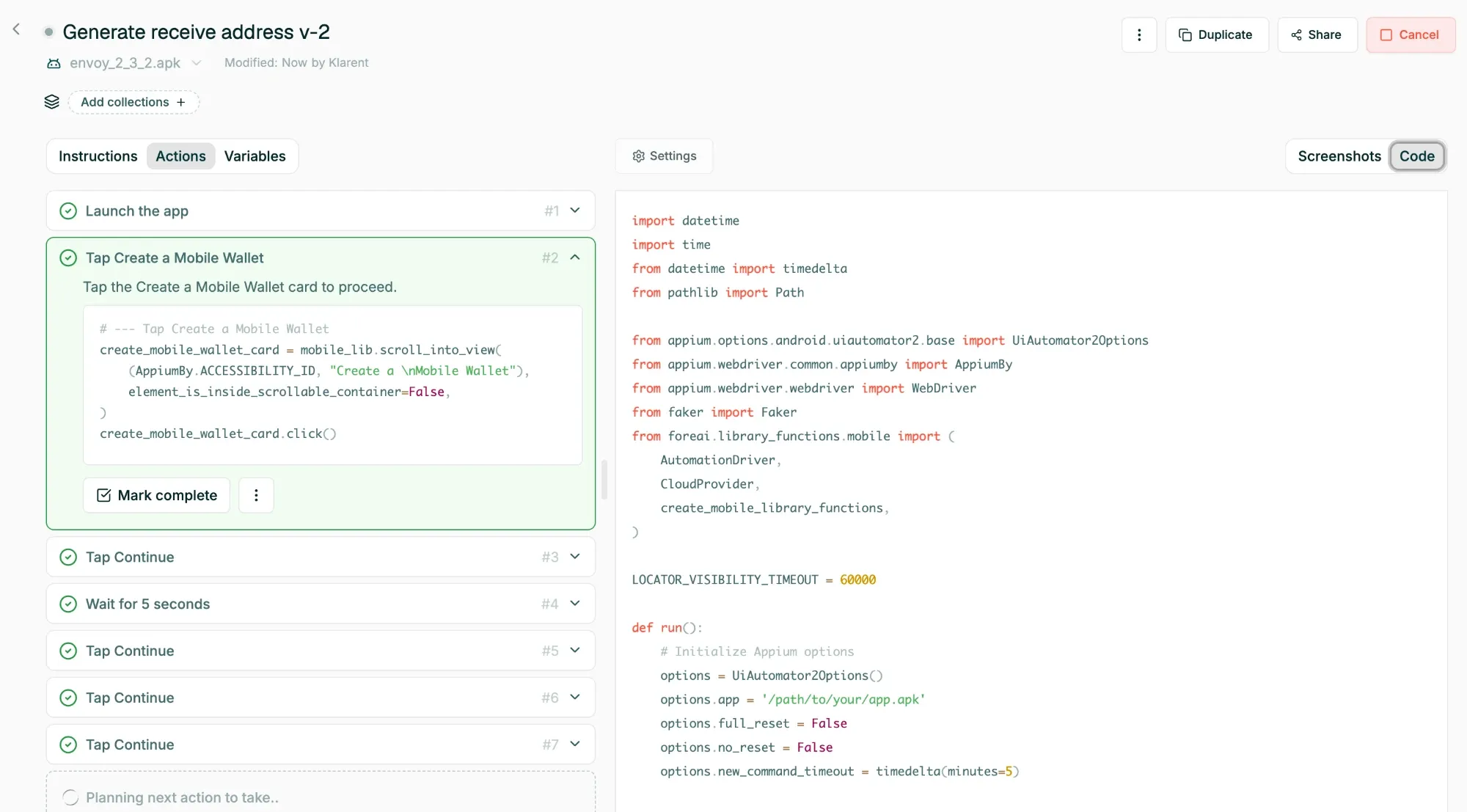1467x812 pixels.
Task: Click the import datetime line in code
Action: [686, 221]
